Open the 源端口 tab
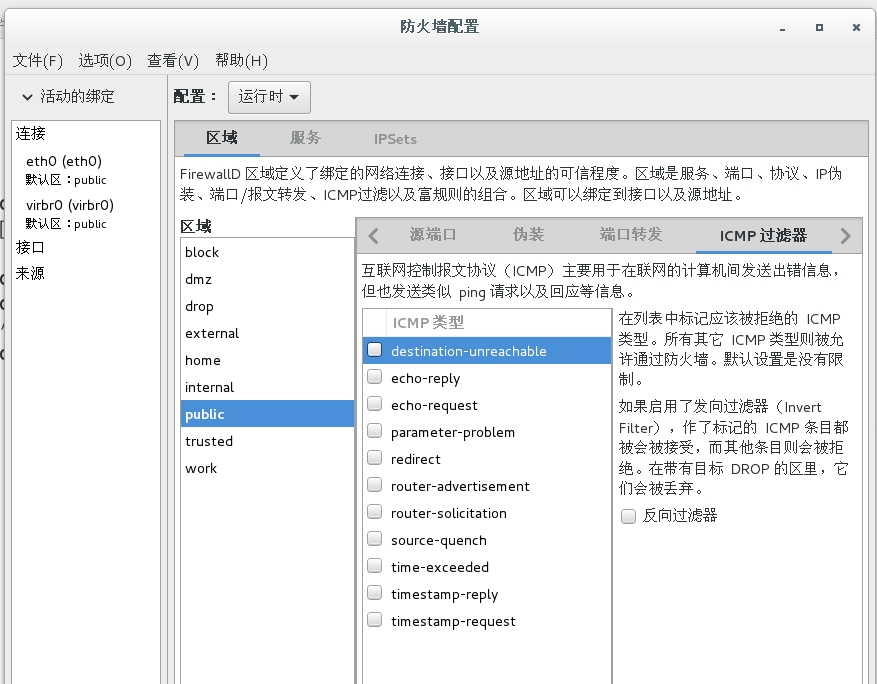 433,235
